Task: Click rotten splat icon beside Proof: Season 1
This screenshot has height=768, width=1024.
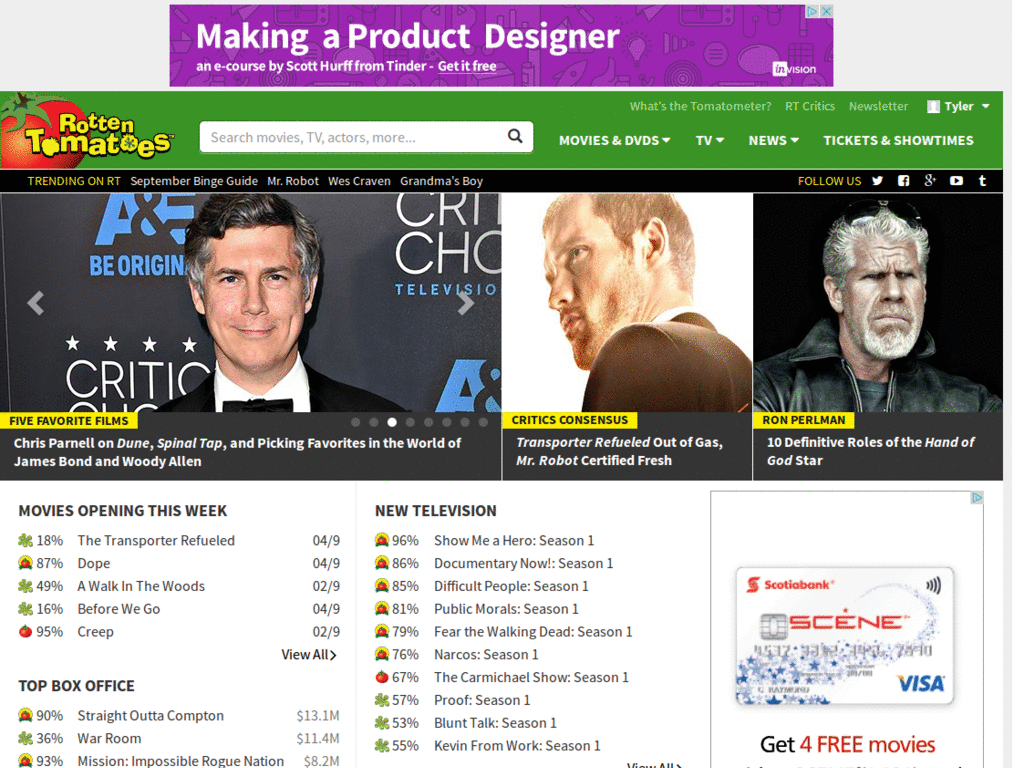Action: (x=382, y=700)
